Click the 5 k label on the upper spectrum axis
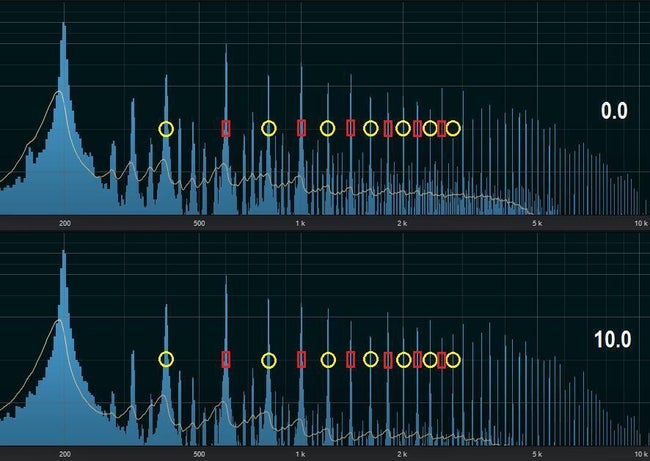 [536, 223]
